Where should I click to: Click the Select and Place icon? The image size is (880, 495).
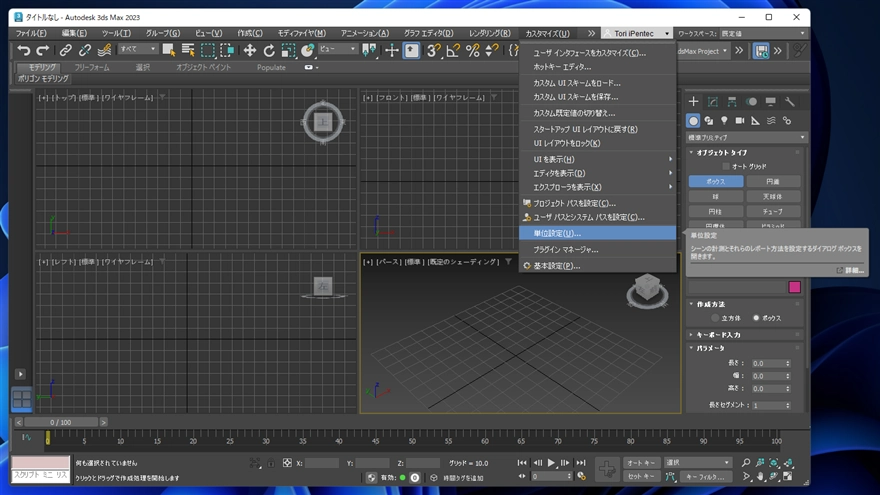308,51
